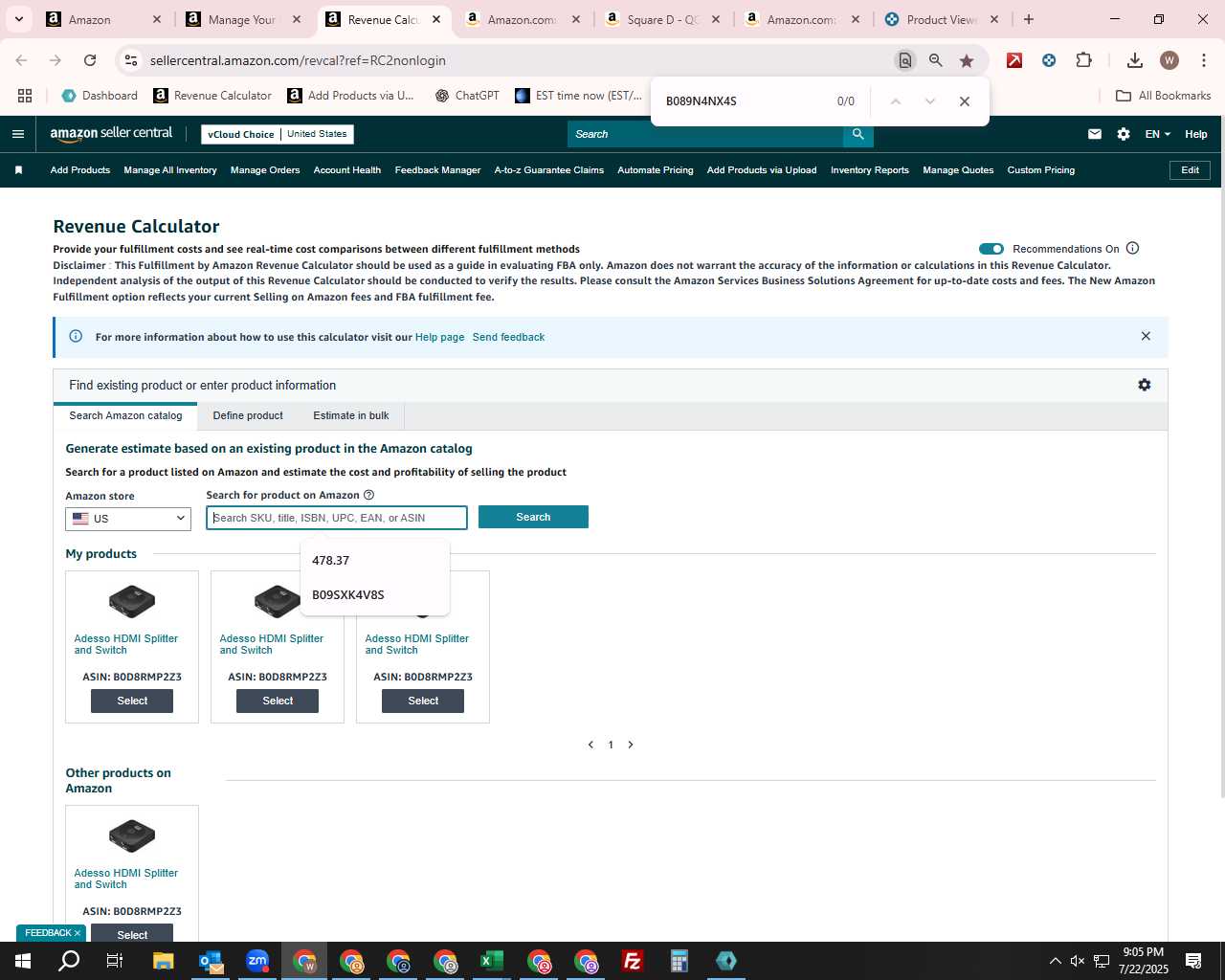This screenshot has height=980, width=1225.
Task: Click Edit button in navigation bar
Action: 1191,170
